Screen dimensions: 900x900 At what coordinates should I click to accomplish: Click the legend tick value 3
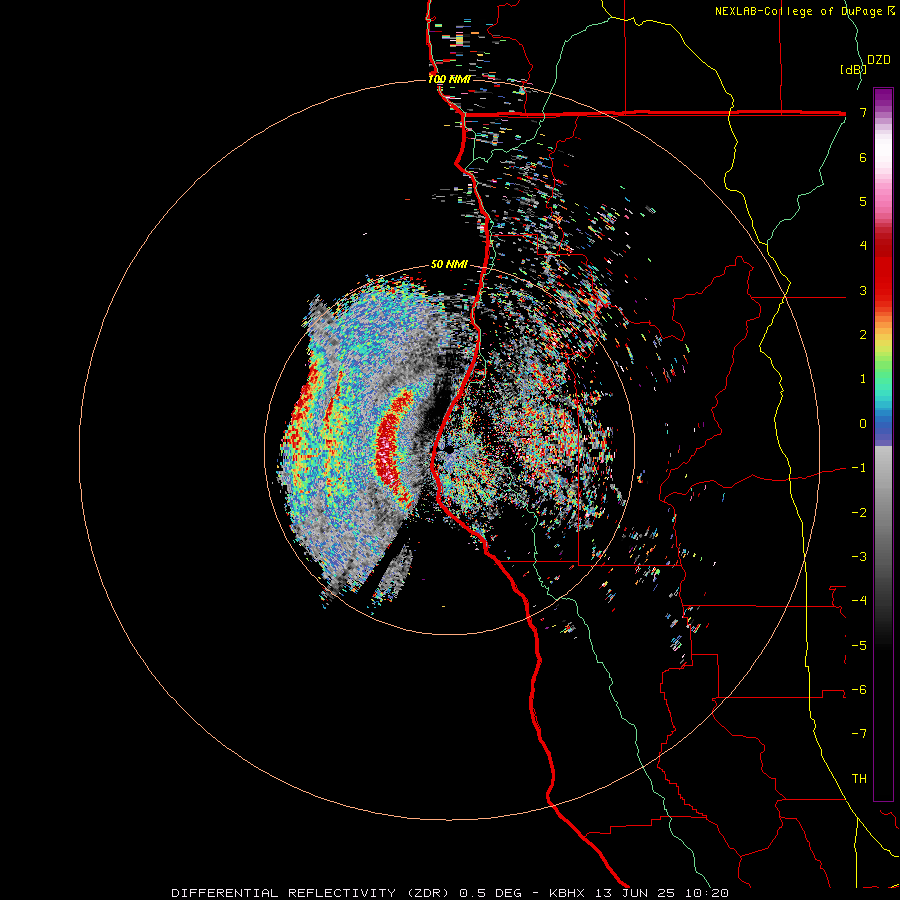(863, 290)
